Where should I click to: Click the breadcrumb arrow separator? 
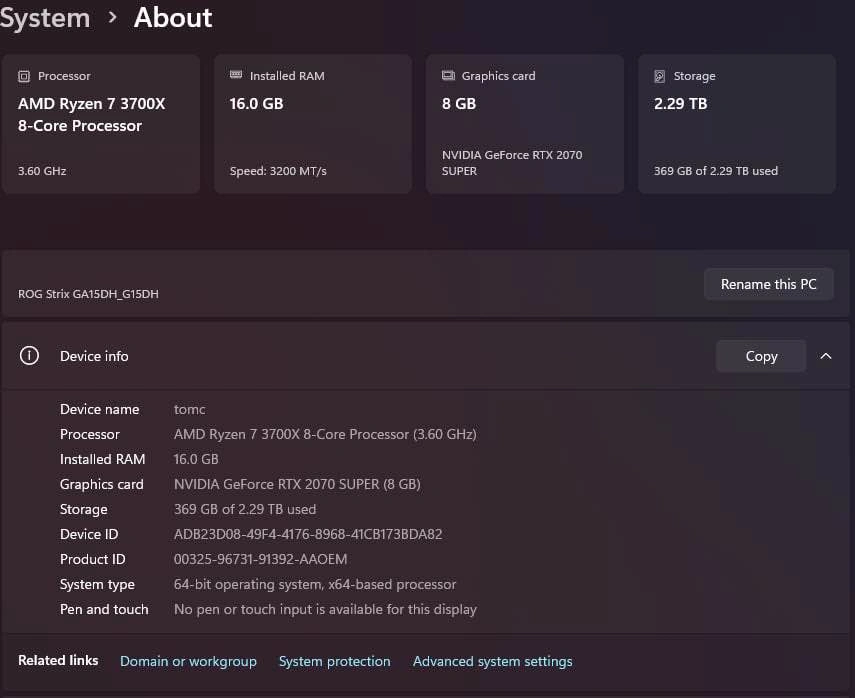coord(112,18)
